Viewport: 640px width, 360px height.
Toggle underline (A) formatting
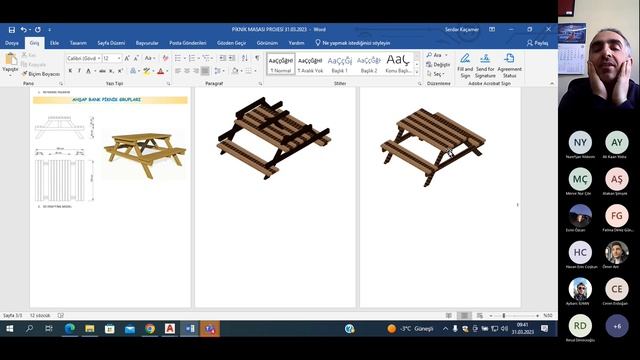click(88, 71)
